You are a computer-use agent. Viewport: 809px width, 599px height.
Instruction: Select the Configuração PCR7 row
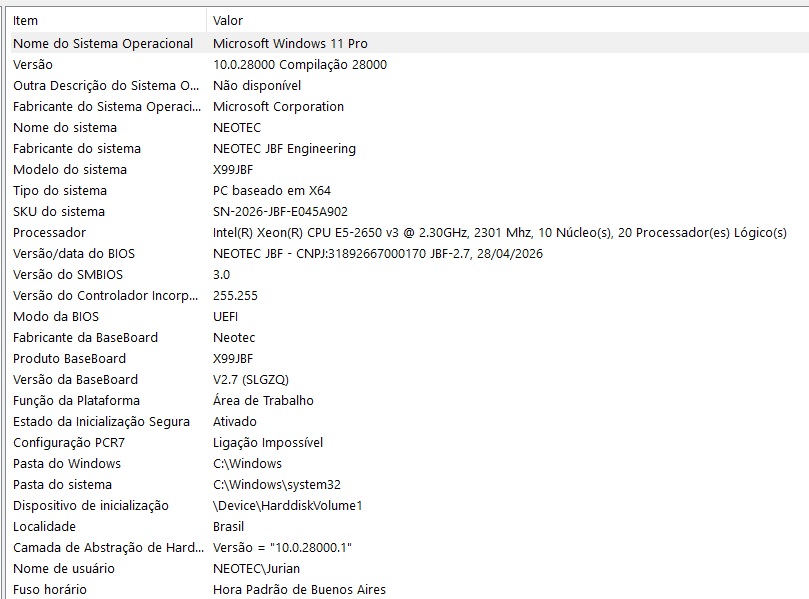69,443
